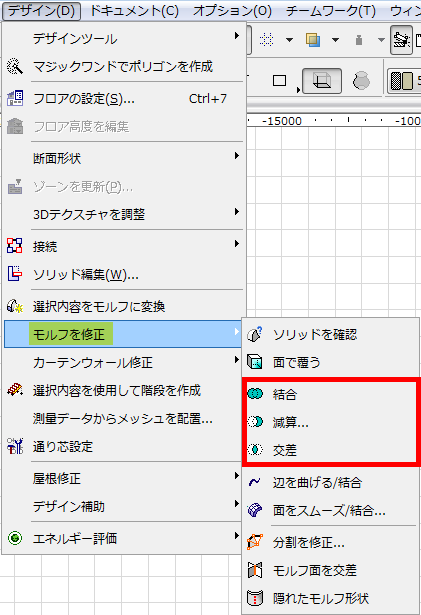Toggle the pressed trace toolbar button
This screenshot has width=421, height=615.
tap(401, 40)
